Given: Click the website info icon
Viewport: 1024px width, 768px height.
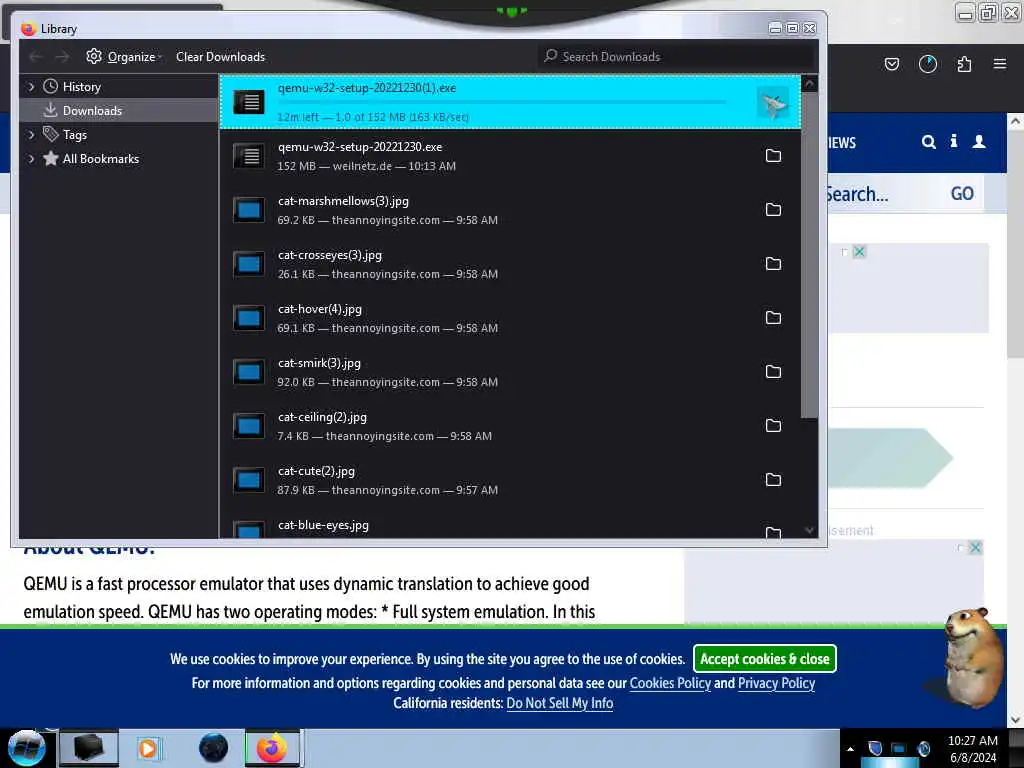Looking at the screenshot, I should click(954, 141).
